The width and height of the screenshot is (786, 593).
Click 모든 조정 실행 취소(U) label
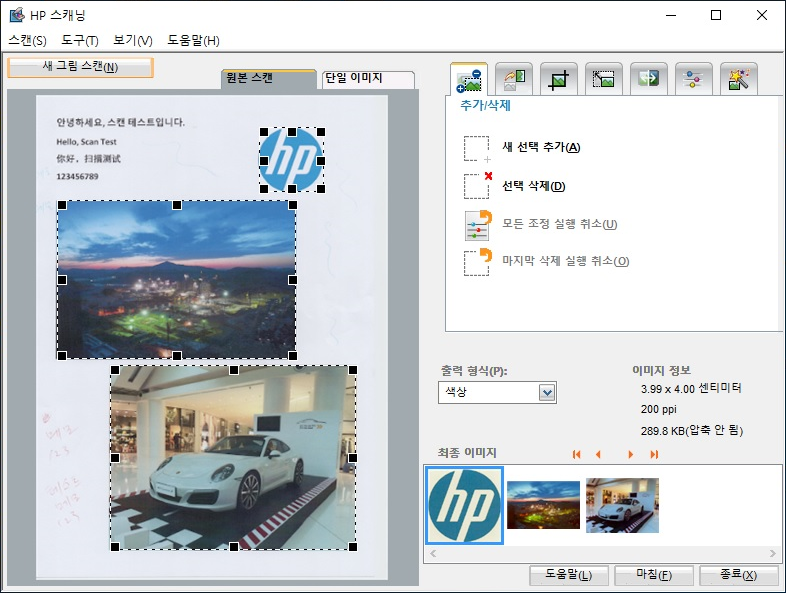[559, 224]
